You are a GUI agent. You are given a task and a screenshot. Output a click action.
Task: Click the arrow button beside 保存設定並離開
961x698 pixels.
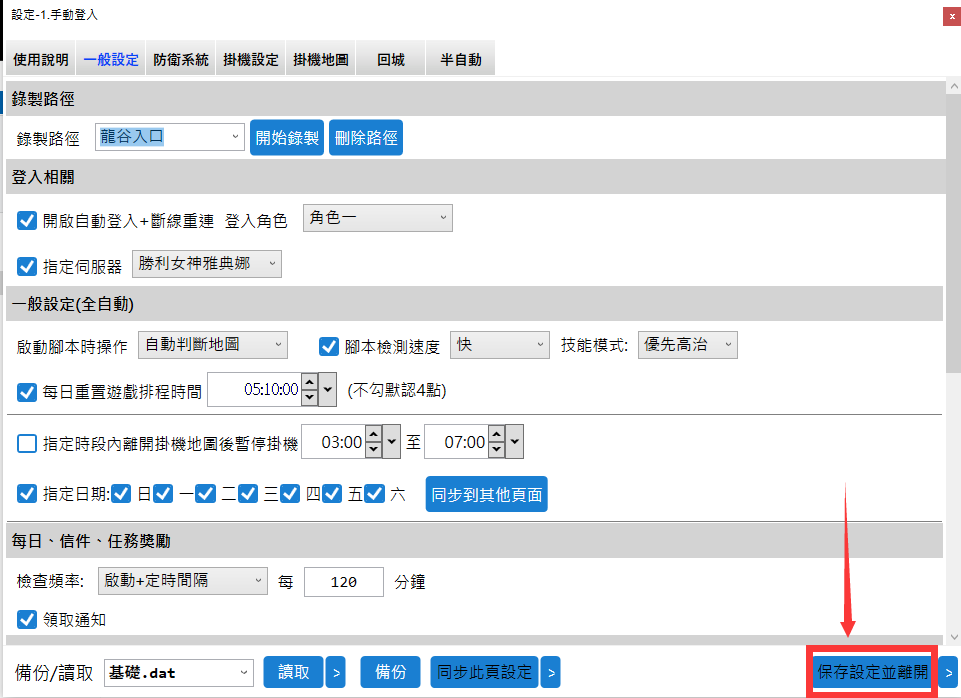948,673
